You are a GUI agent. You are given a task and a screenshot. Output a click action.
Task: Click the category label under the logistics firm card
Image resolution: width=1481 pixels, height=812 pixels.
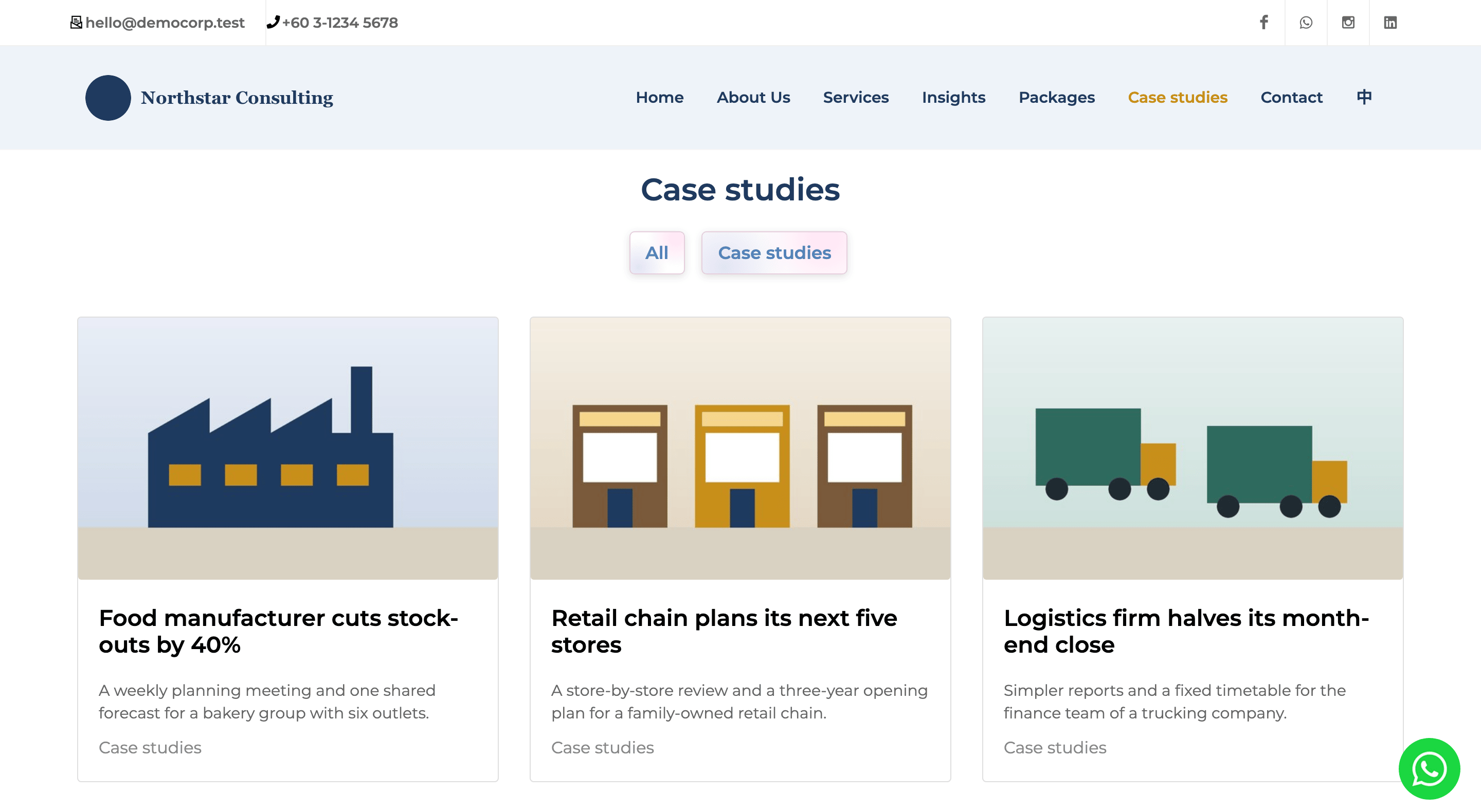coord(1055,748)
